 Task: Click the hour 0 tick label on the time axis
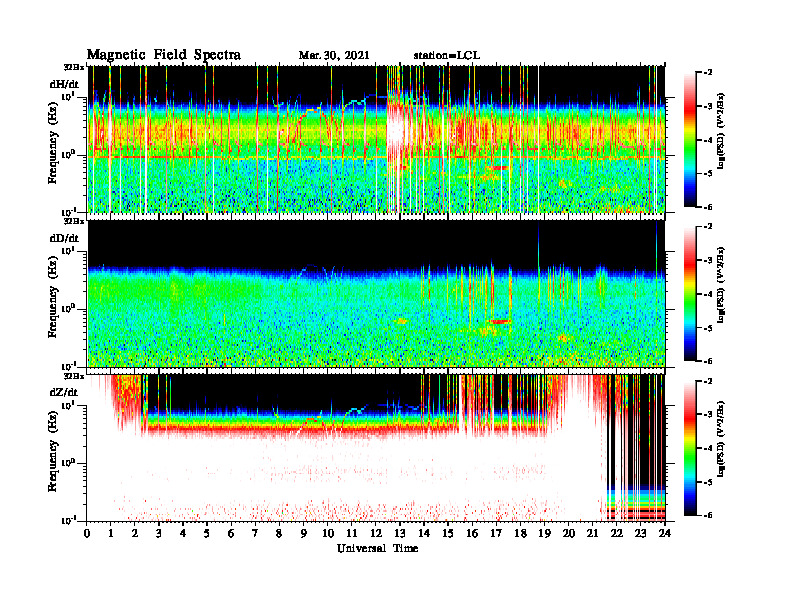(87, 534)
